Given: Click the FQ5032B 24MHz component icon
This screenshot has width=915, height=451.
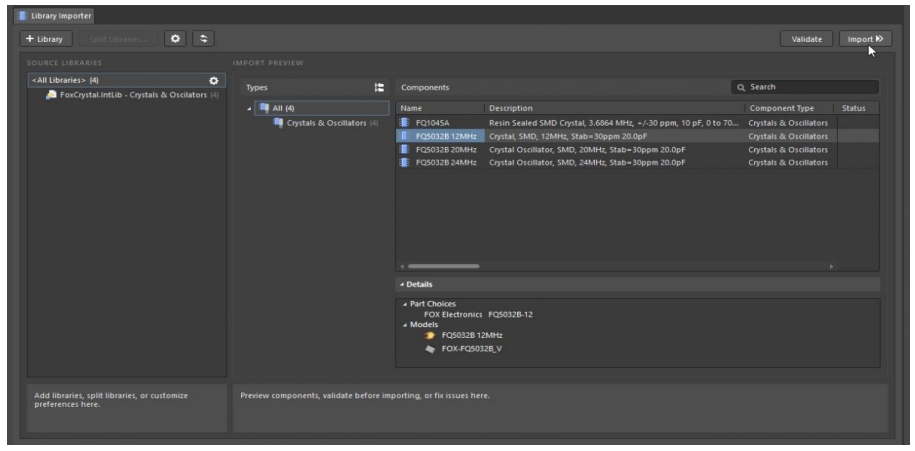Looking at the screenshot, I should pyautogui.click(x=404, y=163).
